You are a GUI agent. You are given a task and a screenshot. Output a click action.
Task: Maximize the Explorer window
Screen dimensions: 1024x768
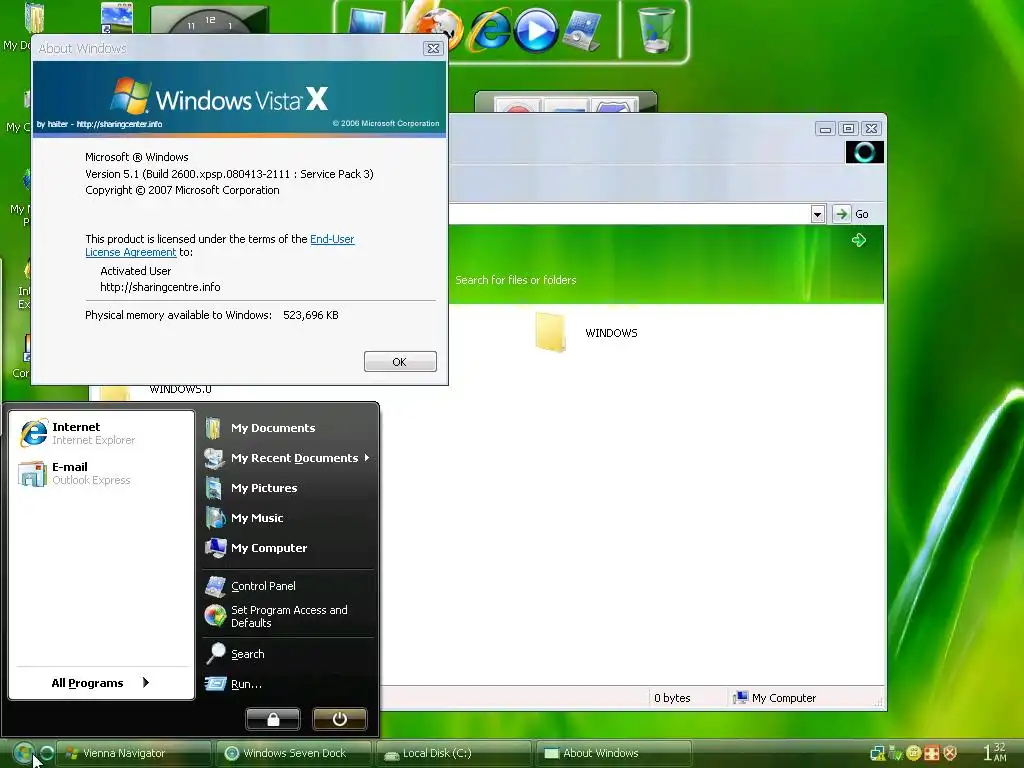pyautogui.click(x=848, y=129)
